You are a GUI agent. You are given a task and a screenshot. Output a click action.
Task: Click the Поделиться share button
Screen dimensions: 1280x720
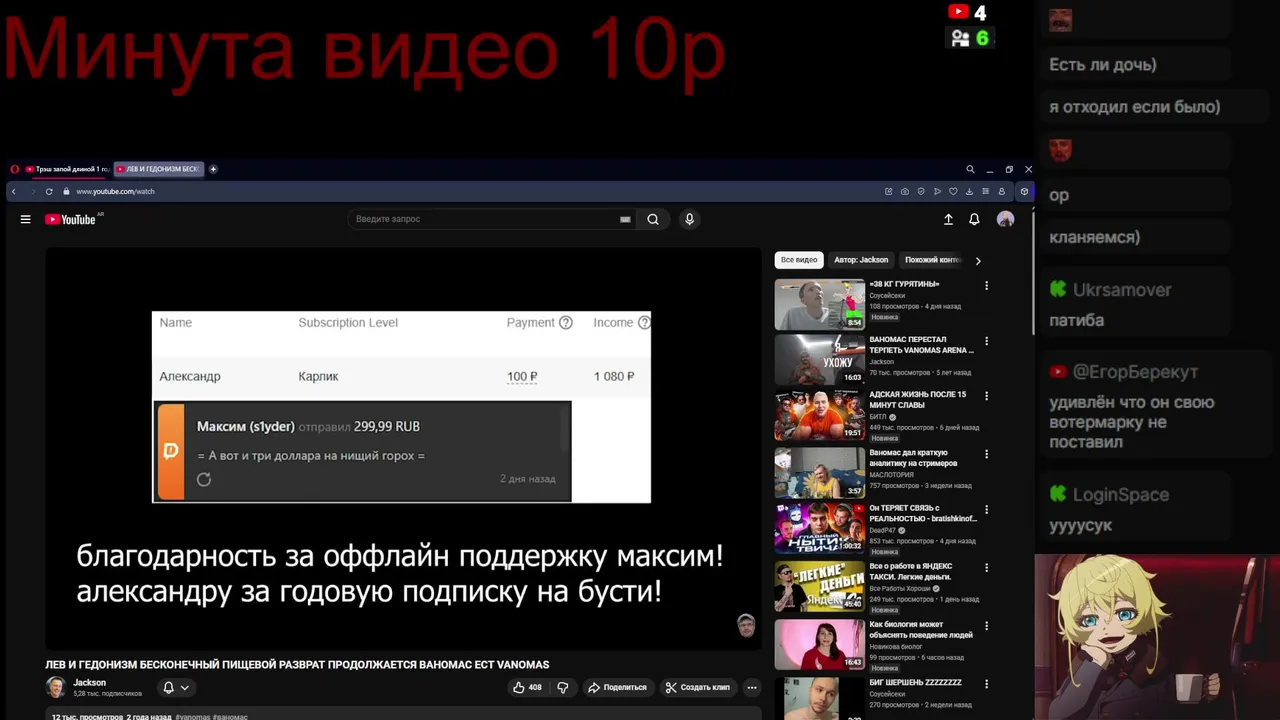pos(617,687)
